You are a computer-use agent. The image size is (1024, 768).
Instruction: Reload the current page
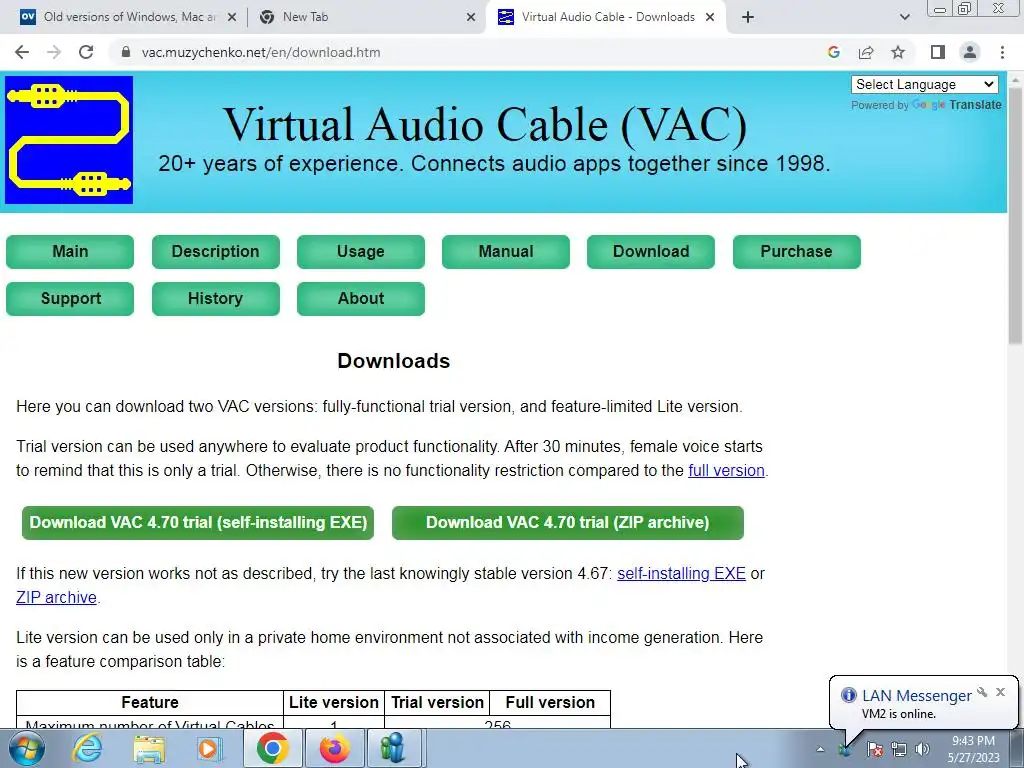coord(86,52)
